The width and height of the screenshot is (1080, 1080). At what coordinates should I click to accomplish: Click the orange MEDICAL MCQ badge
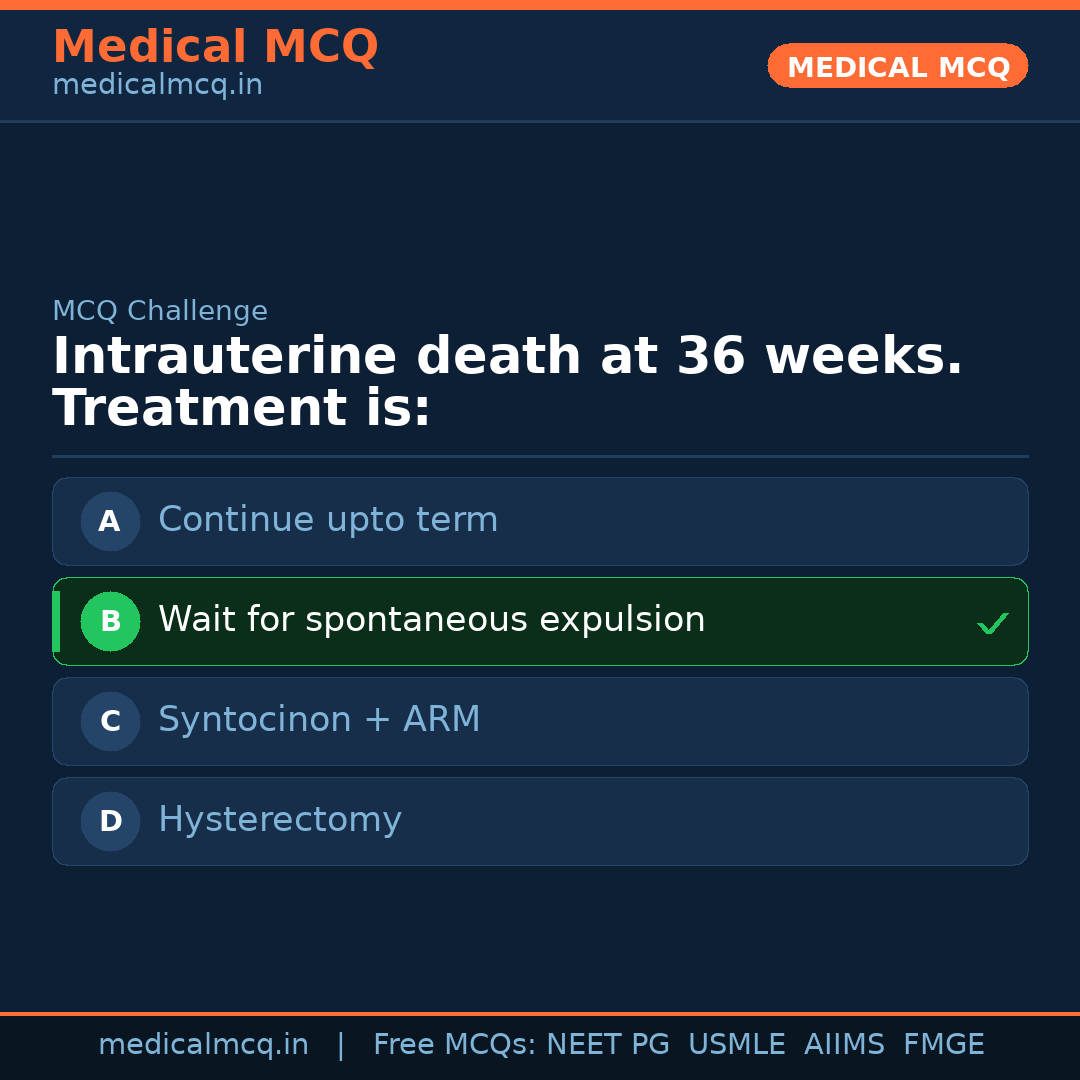point(897,67)
